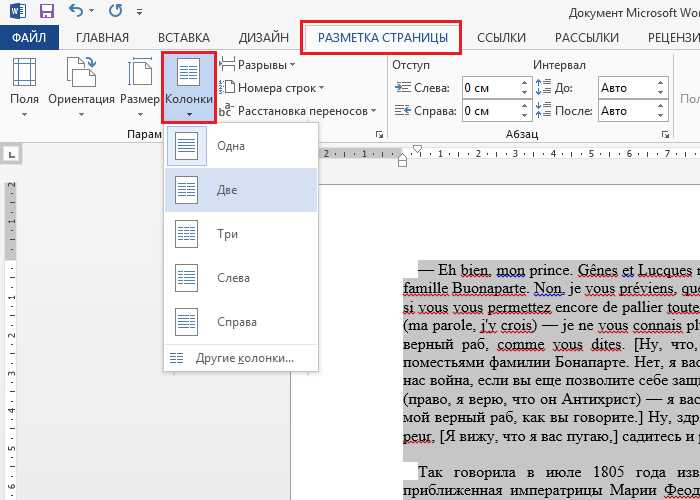Open the Размер page size menu

pyautogui.click(x=139, y=88)
